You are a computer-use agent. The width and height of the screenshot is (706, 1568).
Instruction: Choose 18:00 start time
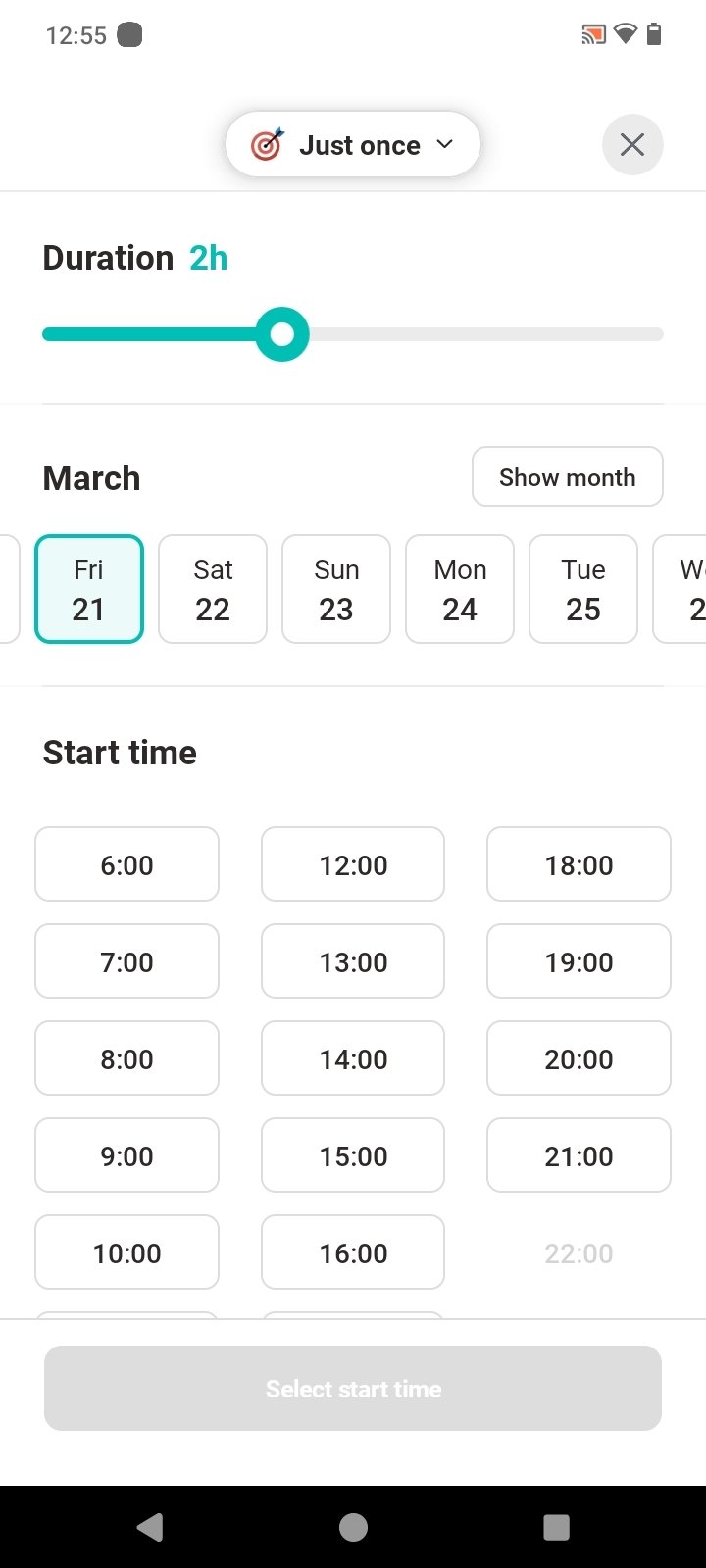(579, 864)
